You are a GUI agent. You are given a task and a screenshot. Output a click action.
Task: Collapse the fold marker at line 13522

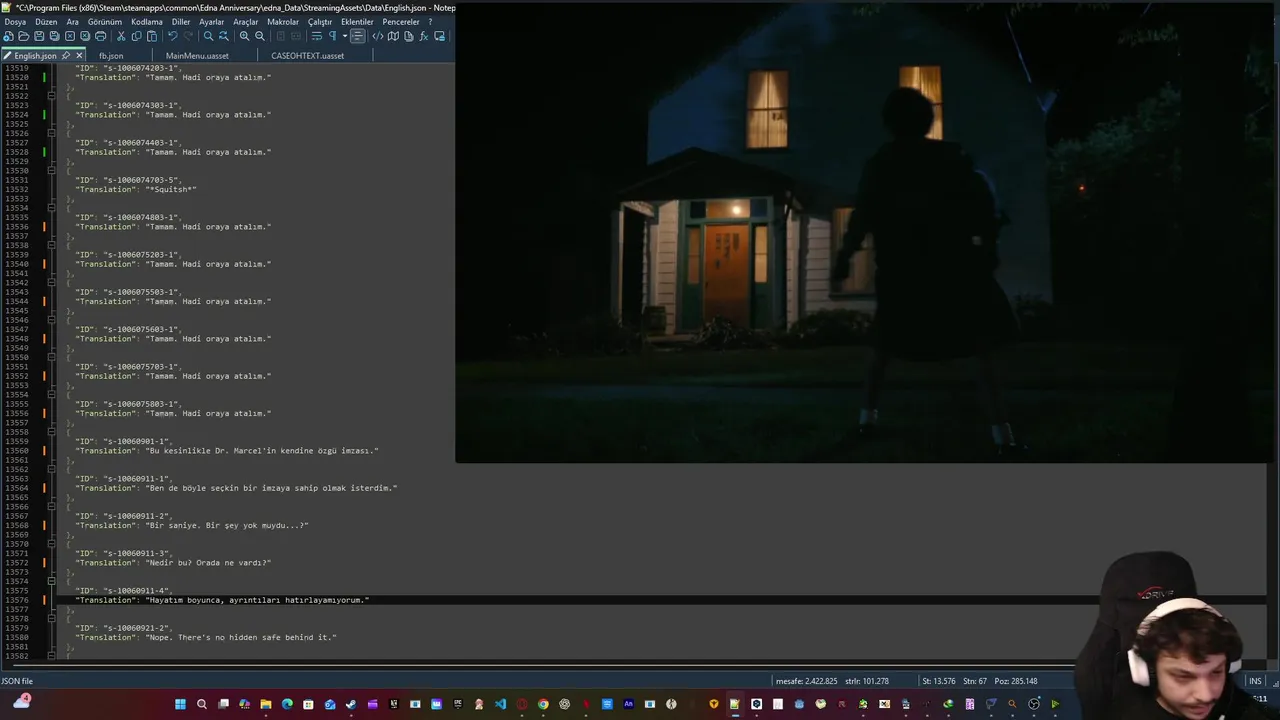(52, 96)
